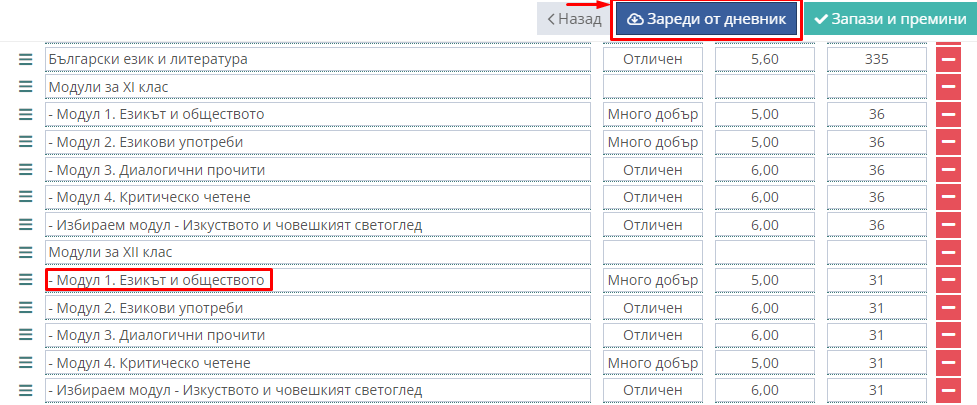Remove the Модули за XII клас row via its minus button
The height and width of the screenshot is (405, 977).
point(948,252)
